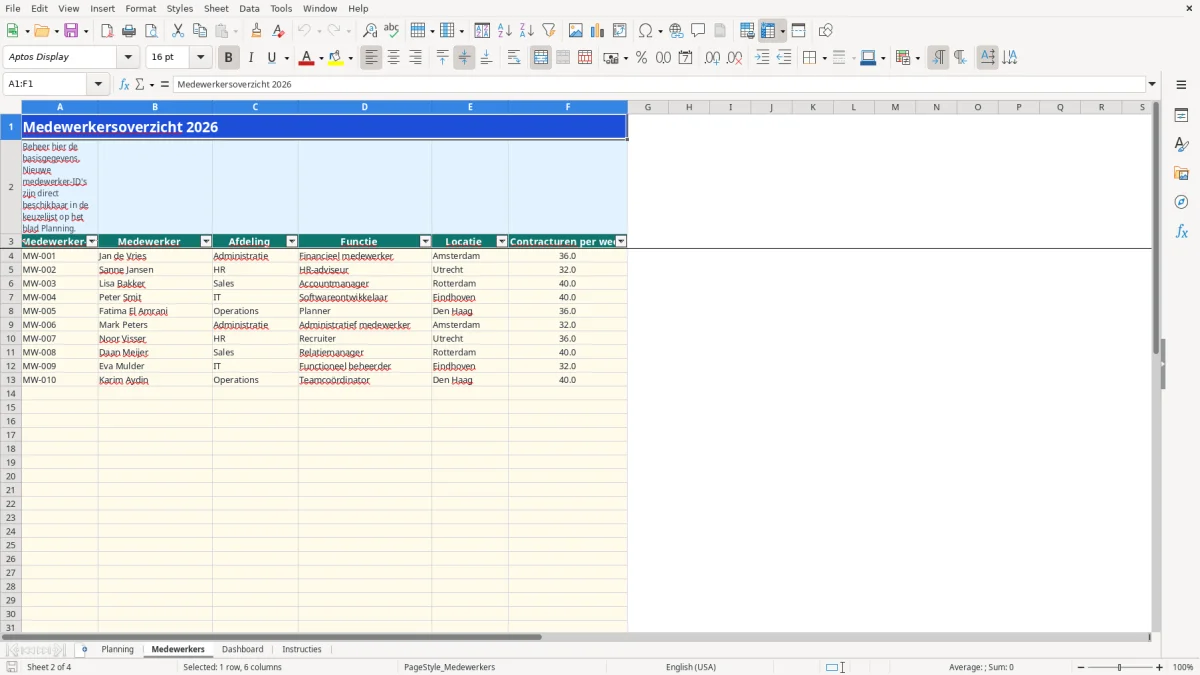Screen dimensions: 1200x675
Task: Open Print Preview from the toolbar
Action: pyautogui.click(x=150, y=31)
